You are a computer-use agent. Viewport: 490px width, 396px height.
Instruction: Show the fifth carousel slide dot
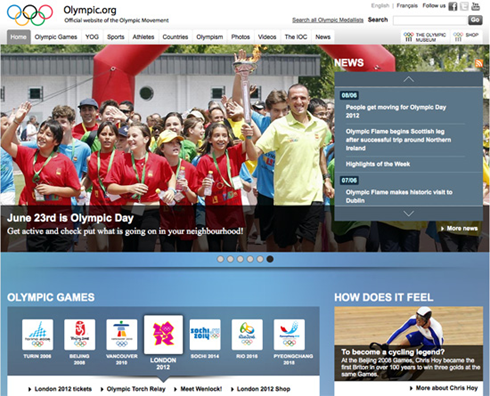(260, 259)
